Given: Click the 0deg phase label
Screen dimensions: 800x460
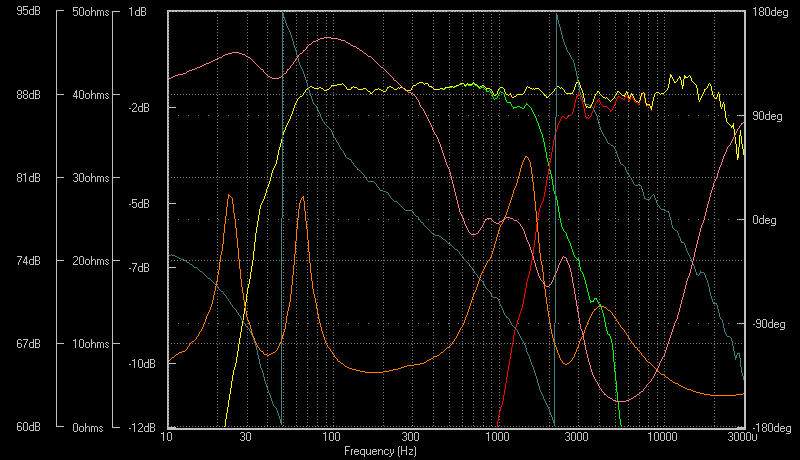Looking at the screenshot, I should 764,220.
